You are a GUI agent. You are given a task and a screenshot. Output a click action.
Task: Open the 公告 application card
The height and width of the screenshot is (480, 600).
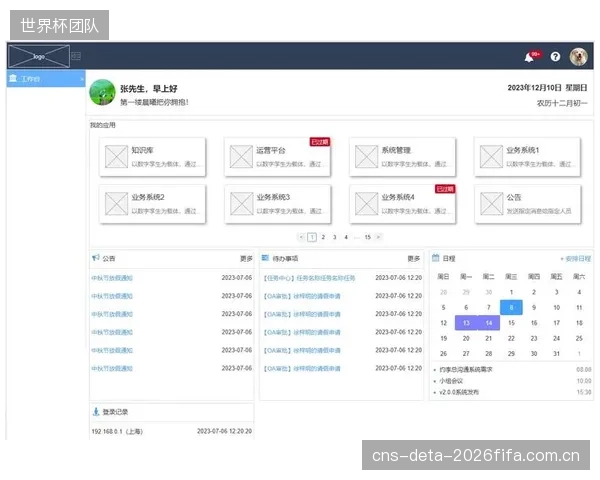pos(528,204)
